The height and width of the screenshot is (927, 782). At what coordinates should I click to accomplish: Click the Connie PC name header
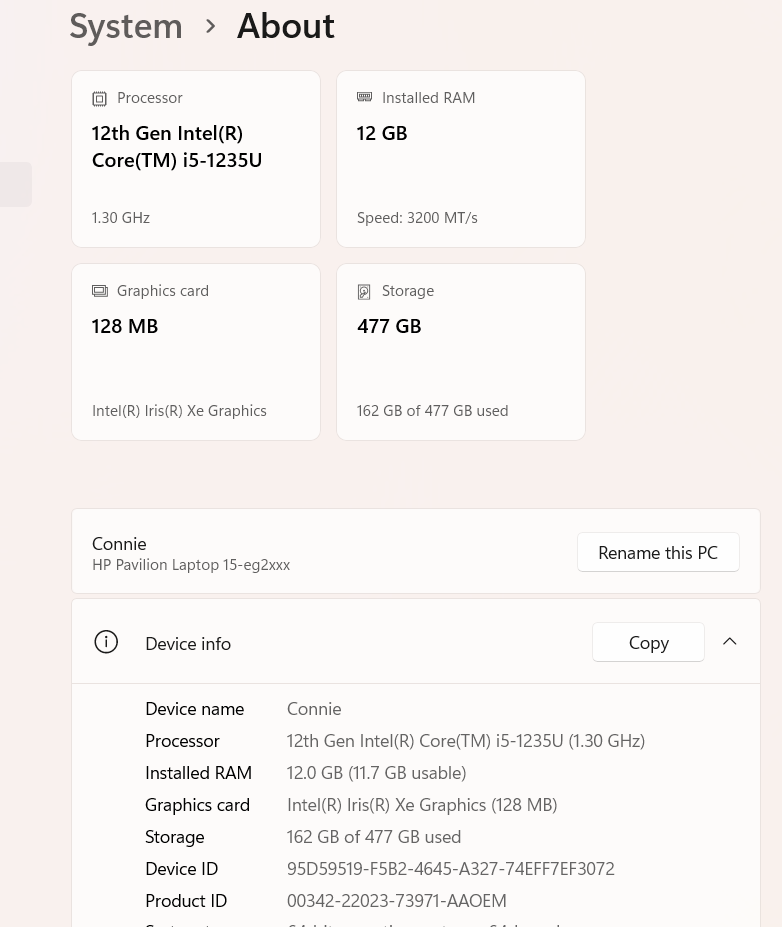(x=119, y=544)
